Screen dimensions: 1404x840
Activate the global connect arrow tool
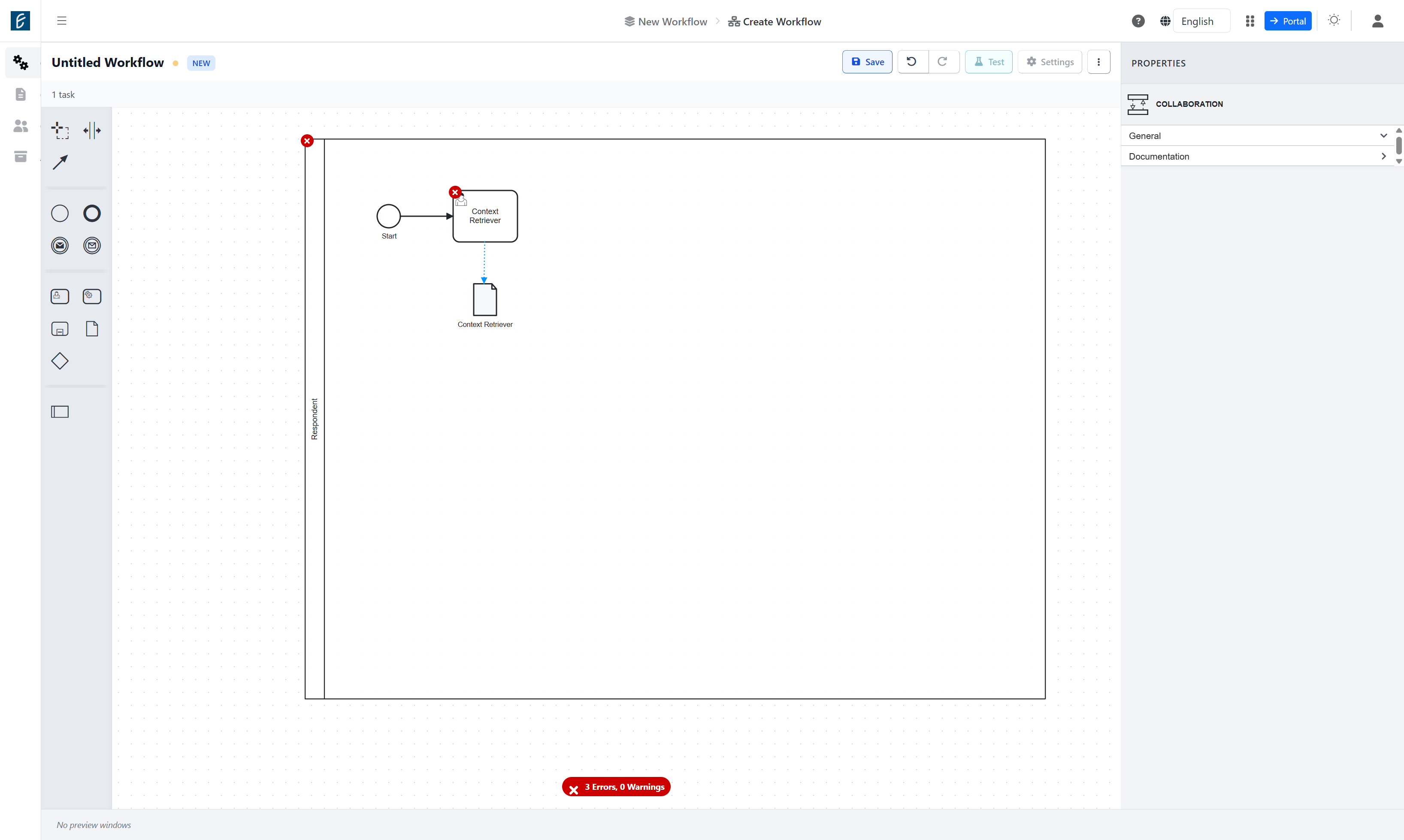60,163
